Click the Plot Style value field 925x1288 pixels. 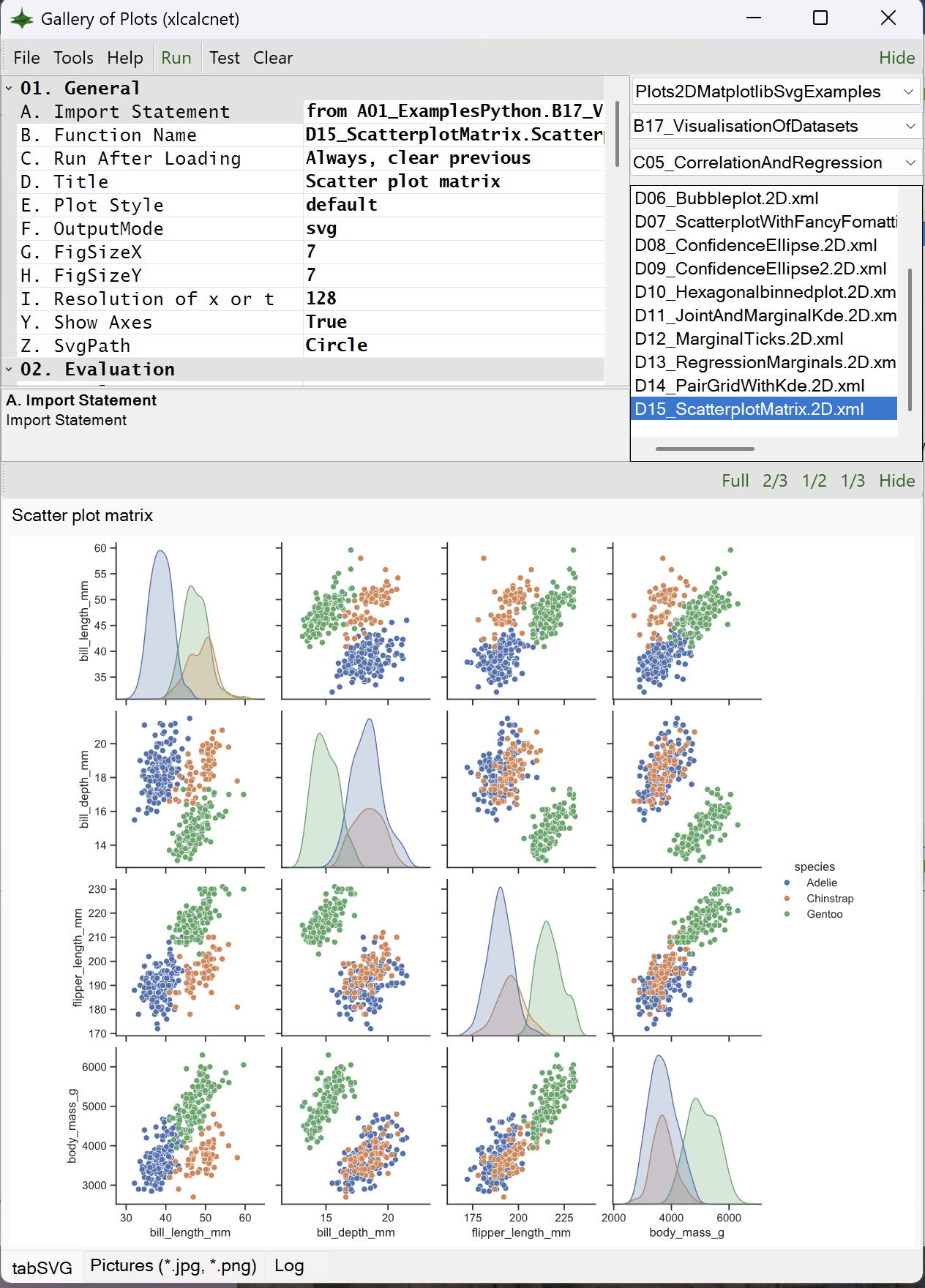(x=454, y=205)
